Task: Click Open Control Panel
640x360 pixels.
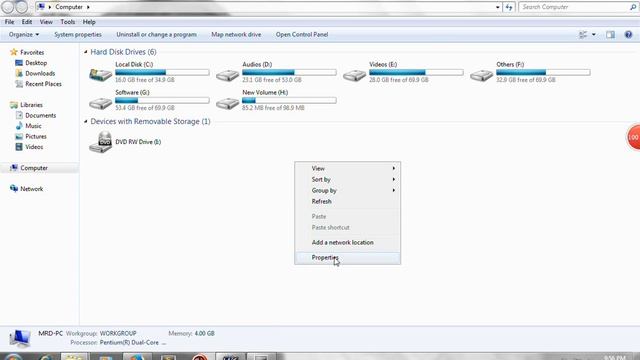Action: click(x=302, y=35)
